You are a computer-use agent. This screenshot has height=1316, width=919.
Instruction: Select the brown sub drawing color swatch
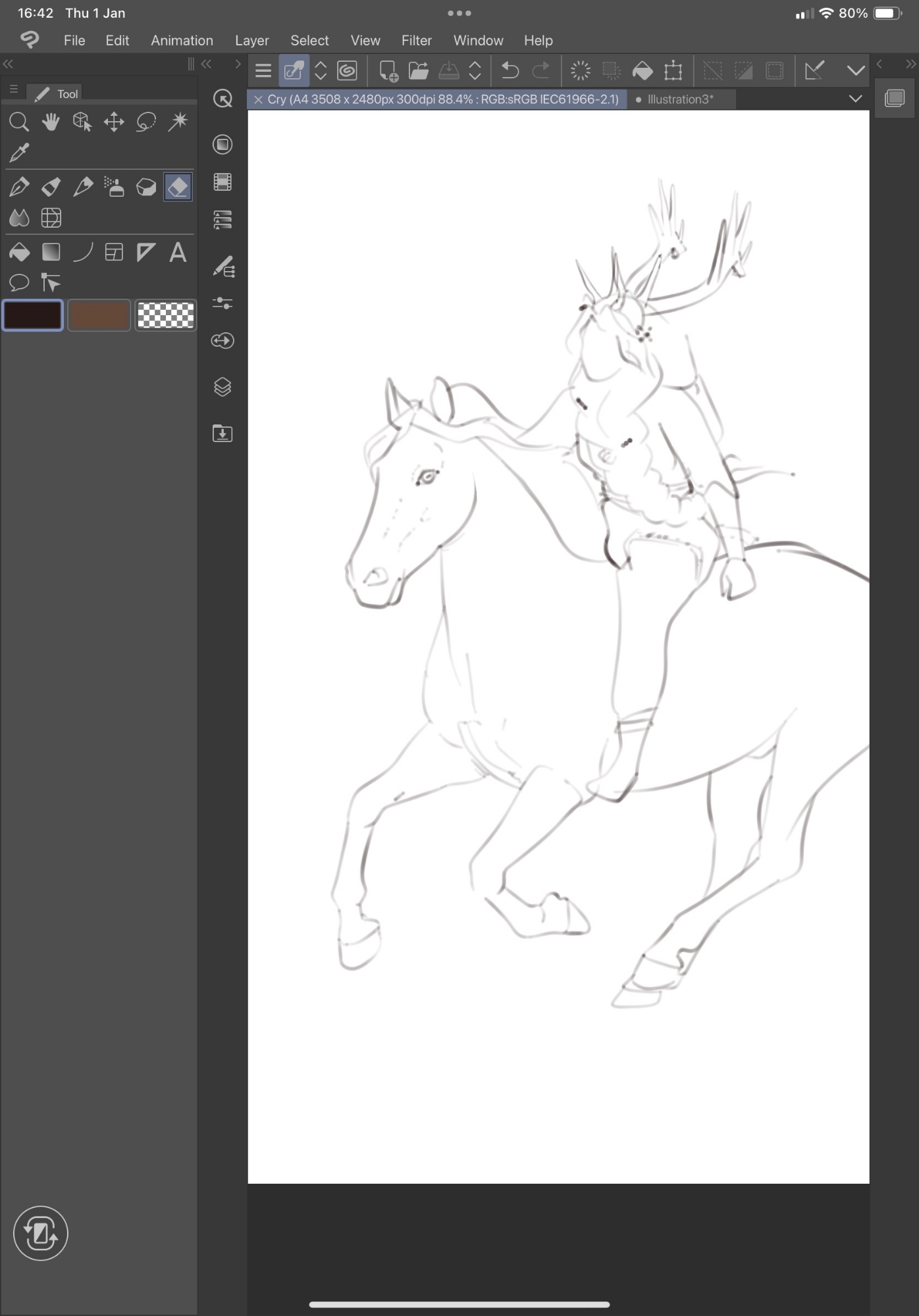99,315
